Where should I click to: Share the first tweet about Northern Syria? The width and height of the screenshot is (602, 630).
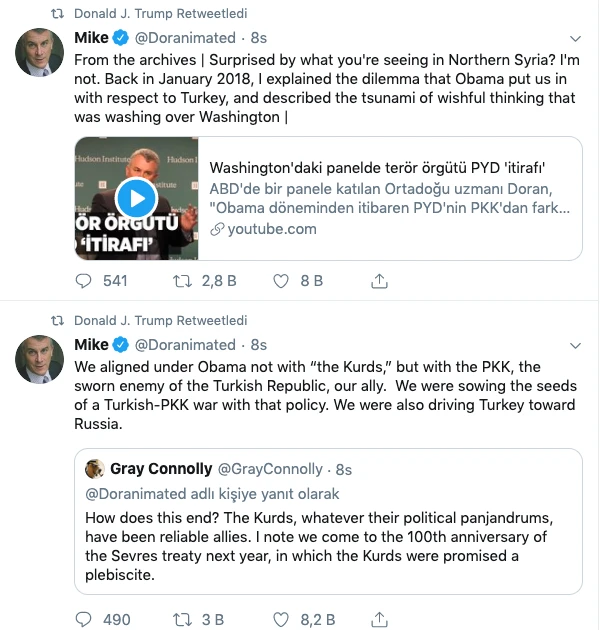click(x=380, y=281)
